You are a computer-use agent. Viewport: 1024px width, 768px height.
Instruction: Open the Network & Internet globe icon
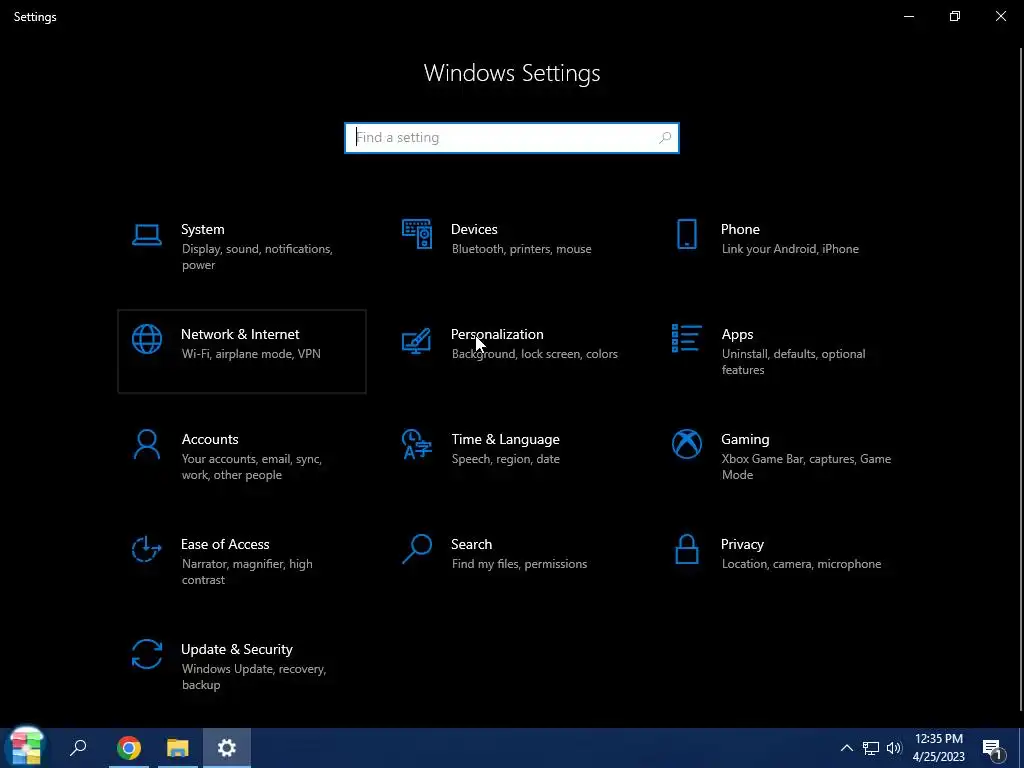click(146, 339)
